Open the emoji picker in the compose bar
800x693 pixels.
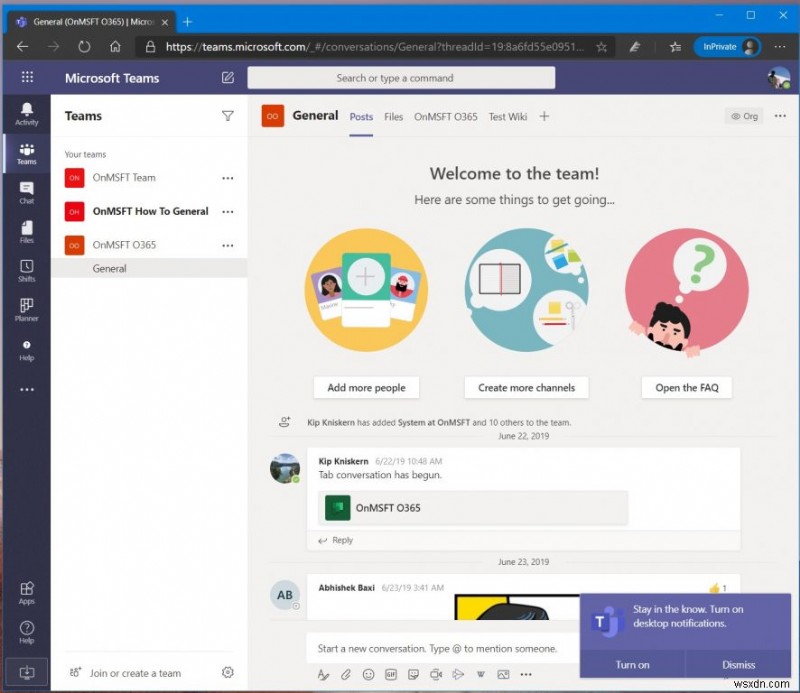[369, 674]
